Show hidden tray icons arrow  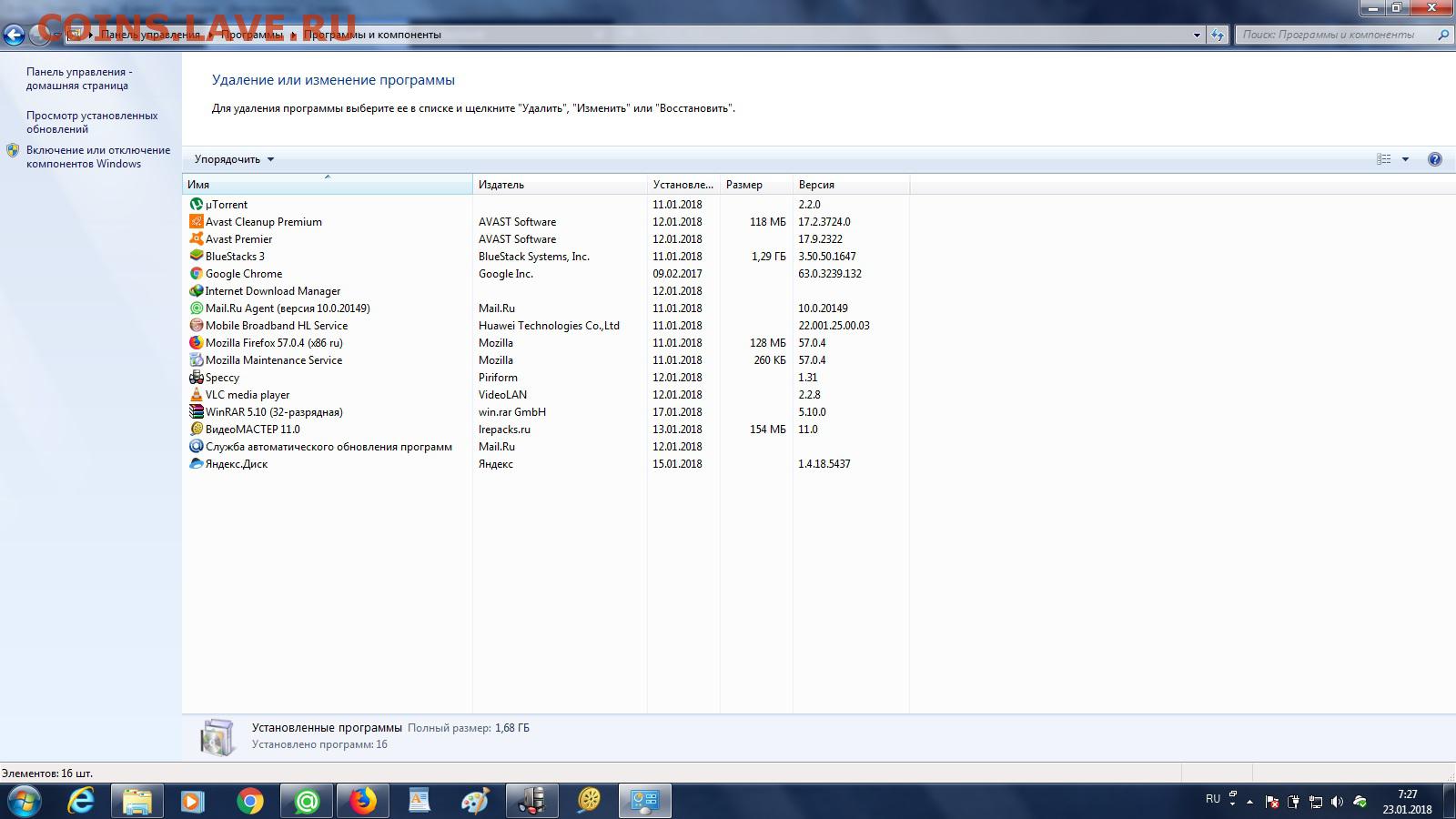(x=1249, y=802)
